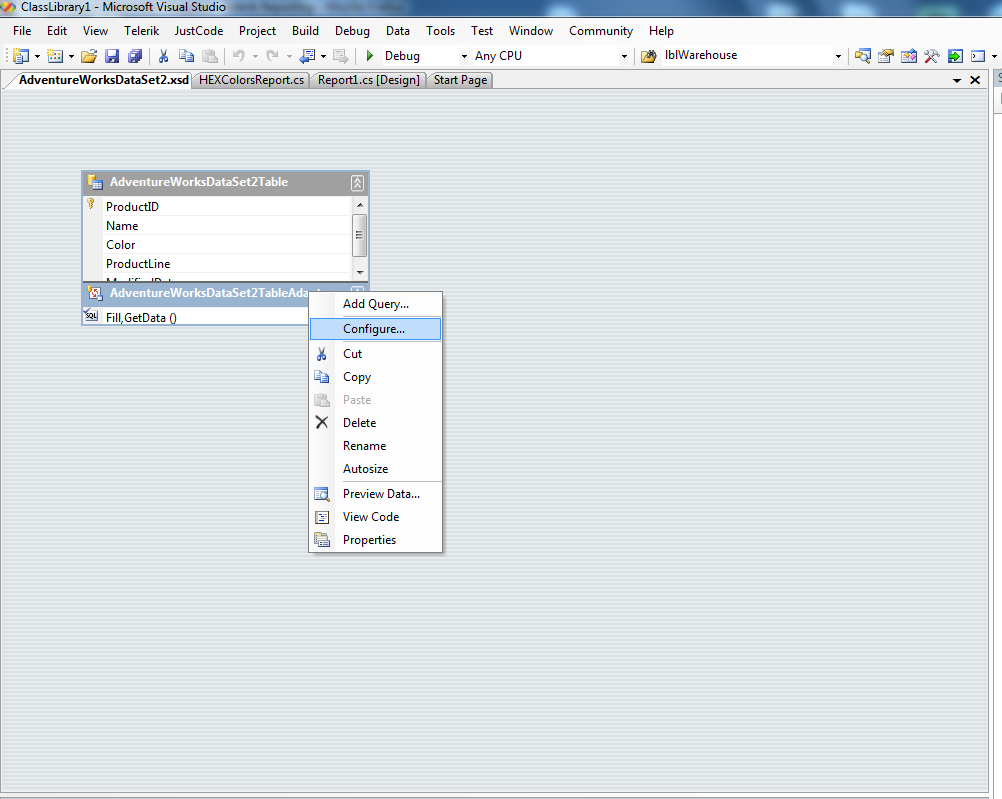Click the Add New Item toolbar icon
Image resolution: width=1002 pixels, height=799 pixels.
55,56
